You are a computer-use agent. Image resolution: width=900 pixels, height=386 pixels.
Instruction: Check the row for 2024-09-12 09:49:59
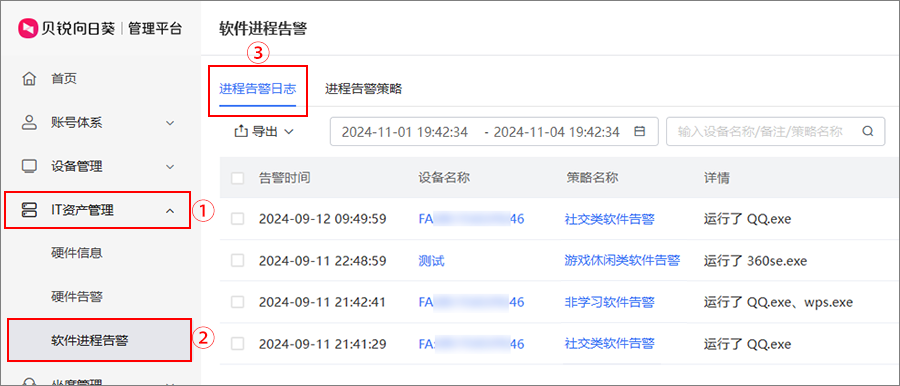click(238, 218)
